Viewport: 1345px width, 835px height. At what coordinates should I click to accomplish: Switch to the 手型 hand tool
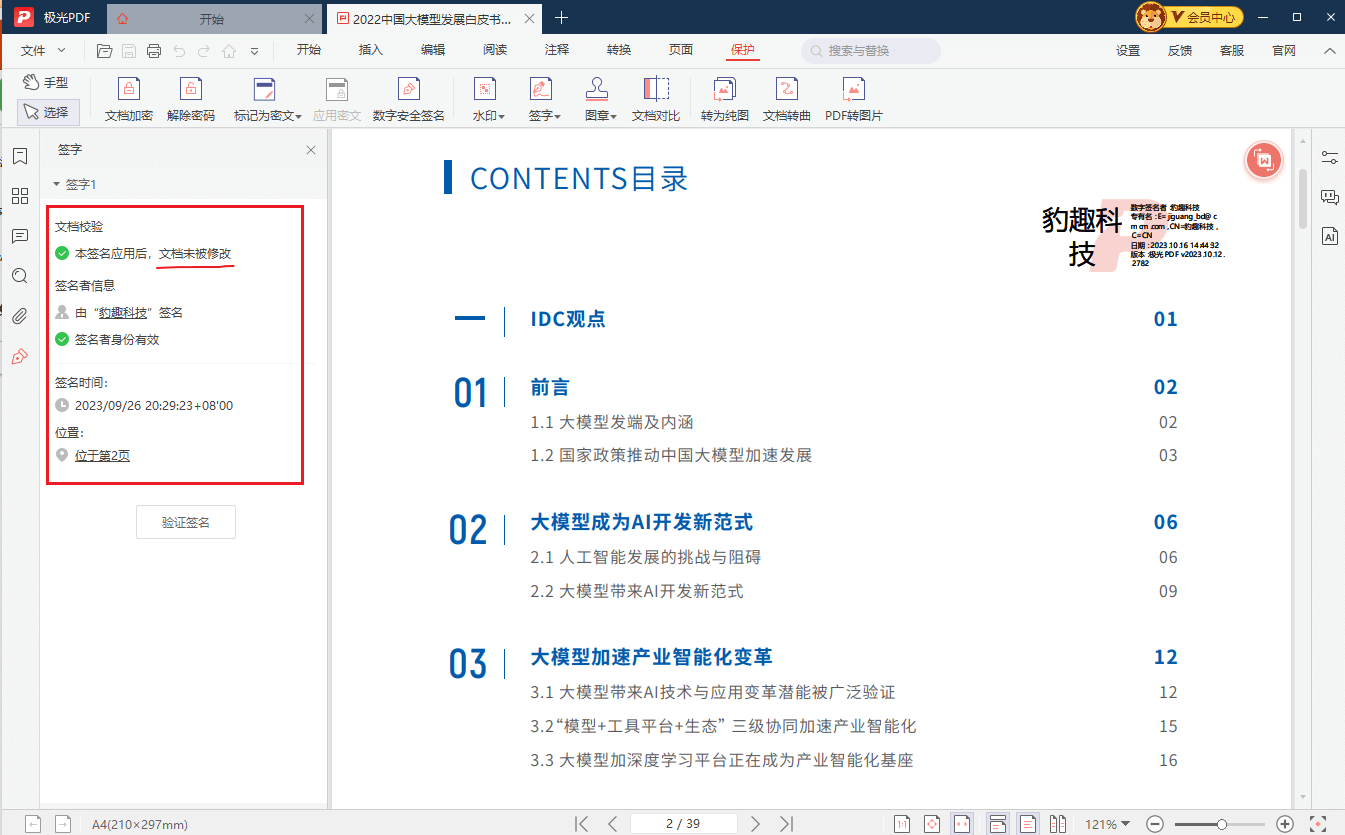coord(47,82)
